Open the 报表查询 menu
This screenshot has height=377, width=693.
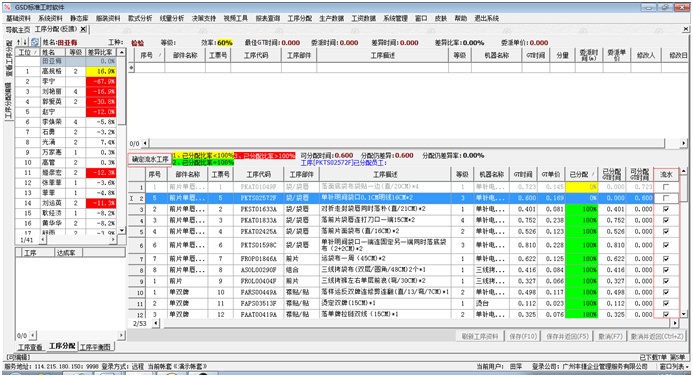[268, 18]
